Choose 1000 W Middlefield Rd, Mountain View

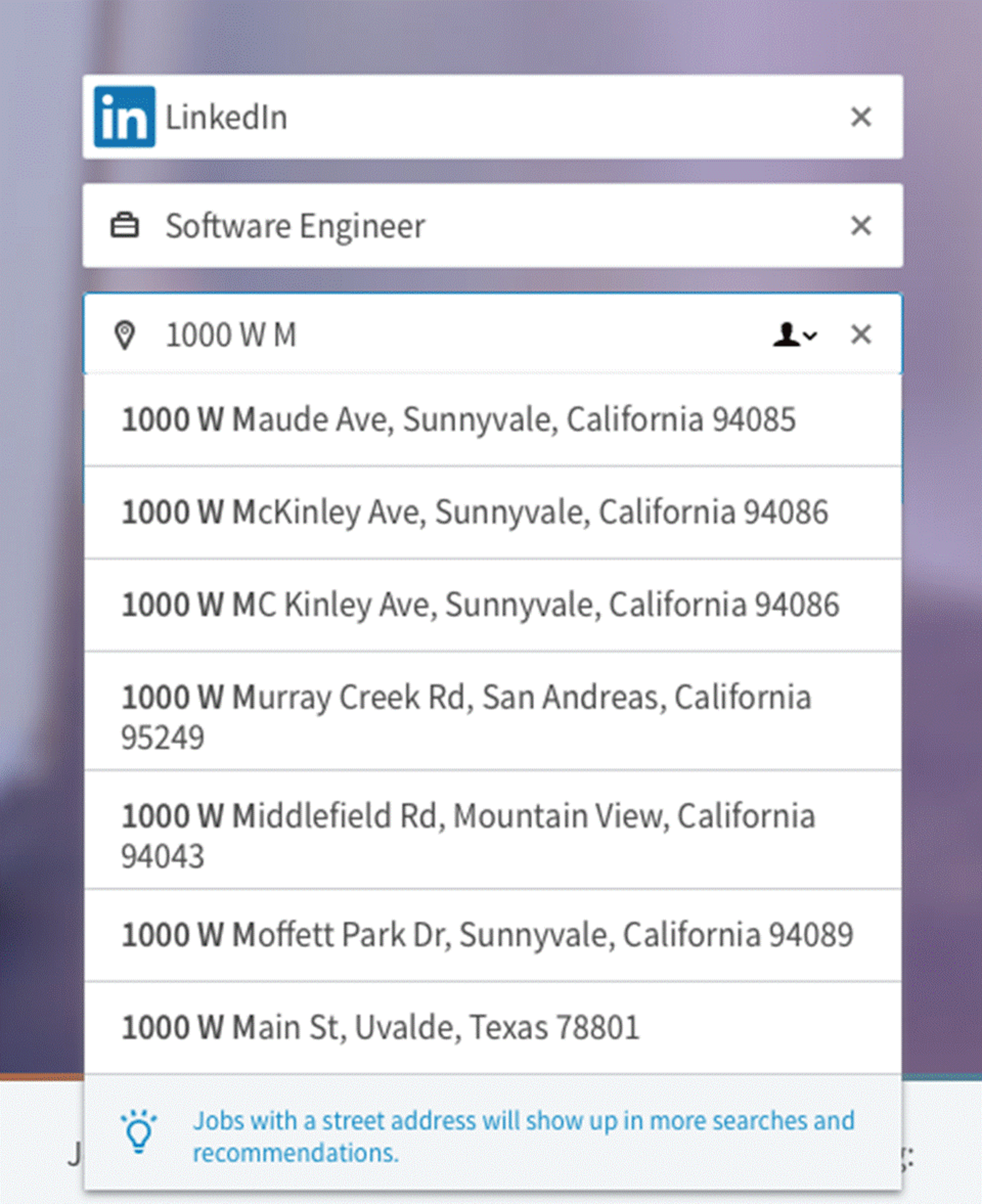pos(493,830)
